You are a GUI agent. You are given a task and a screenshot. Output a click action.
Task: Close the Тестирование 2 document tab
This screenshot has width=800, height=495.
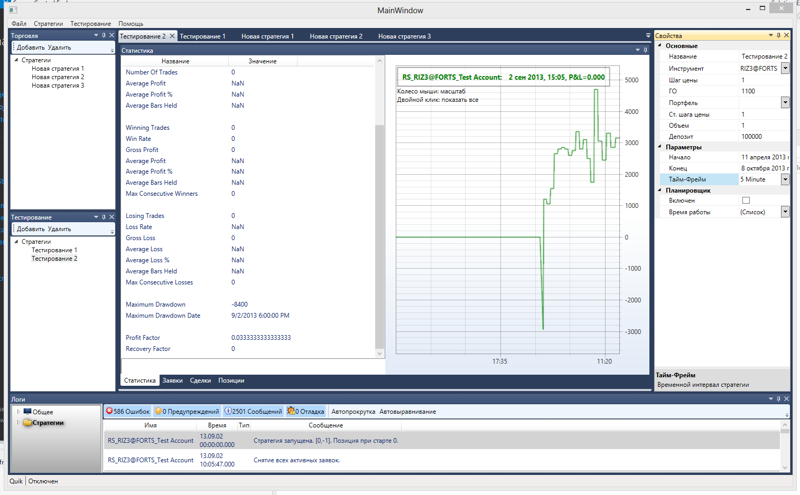[173, 36]
